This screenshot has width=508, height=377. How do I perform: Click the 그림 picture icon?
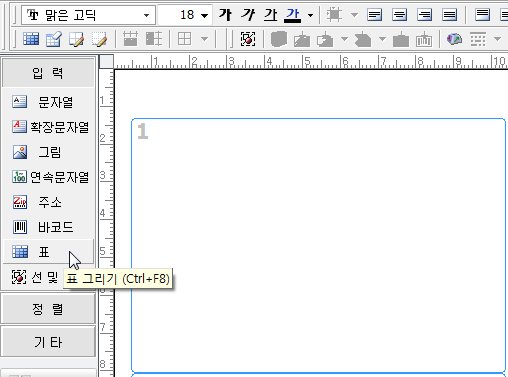(x=20, y=152)
